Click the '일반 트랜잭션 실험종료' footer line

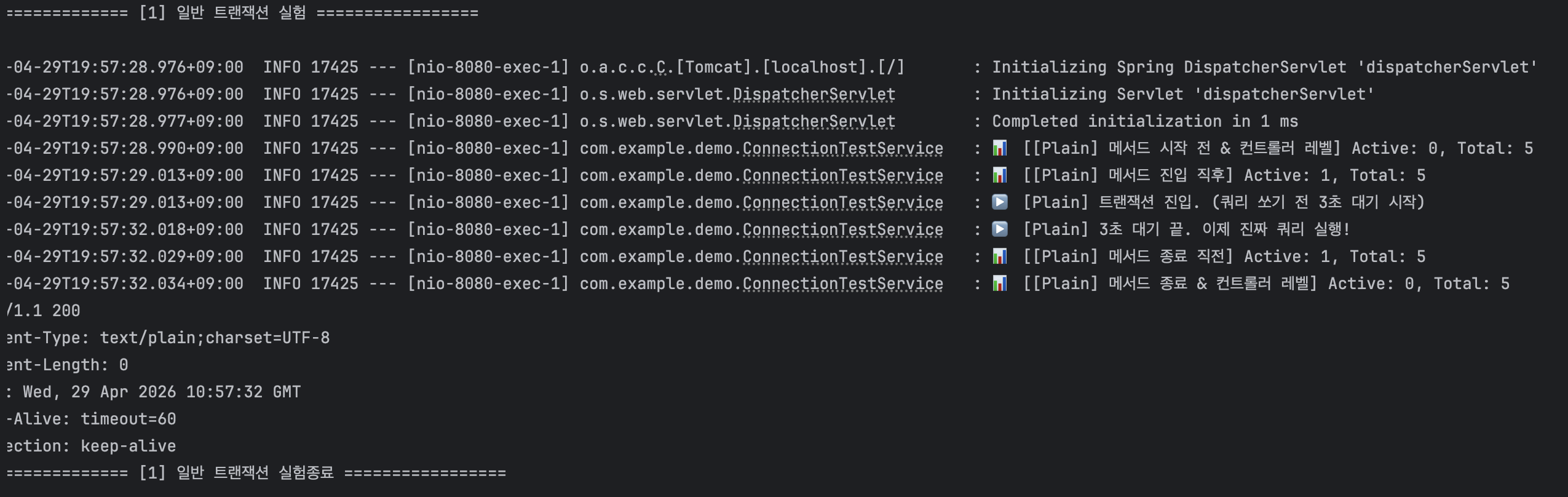pyautogui.click(x=255, y=473)
